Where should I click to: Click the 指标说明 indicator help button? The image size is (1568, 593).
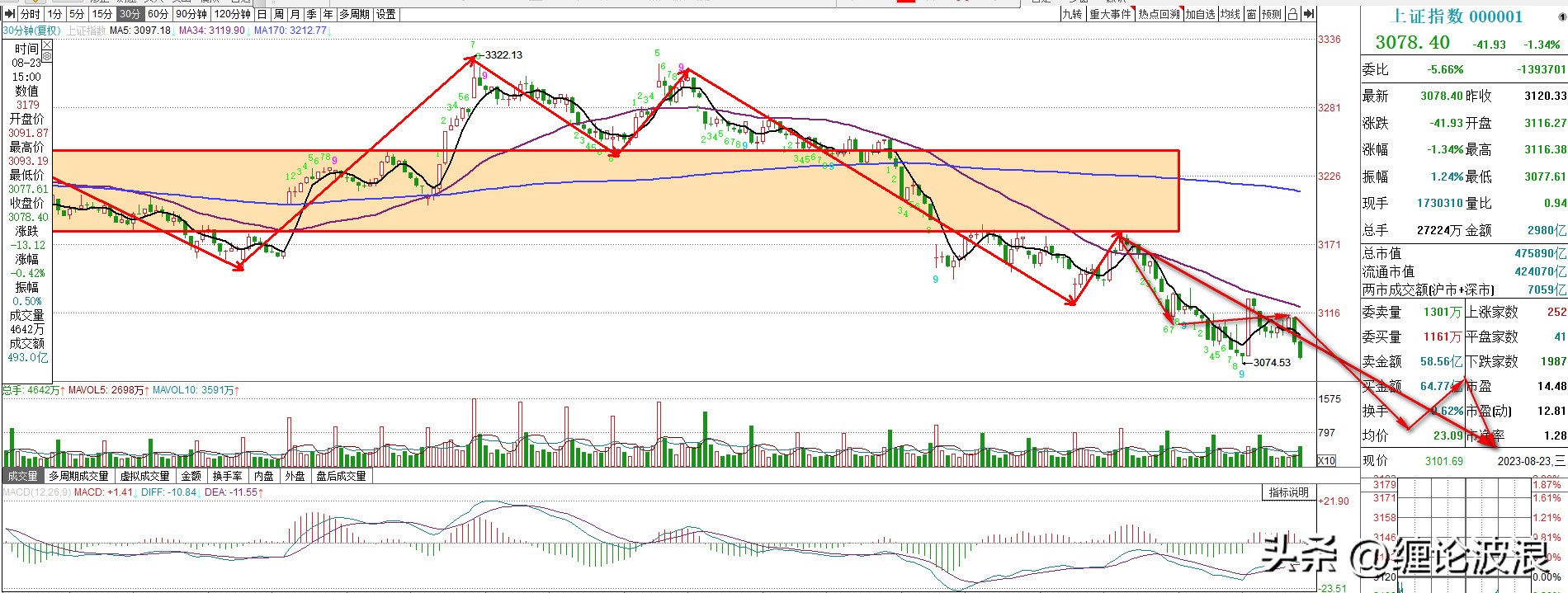pyautogui.click(x=1289, y=492)
